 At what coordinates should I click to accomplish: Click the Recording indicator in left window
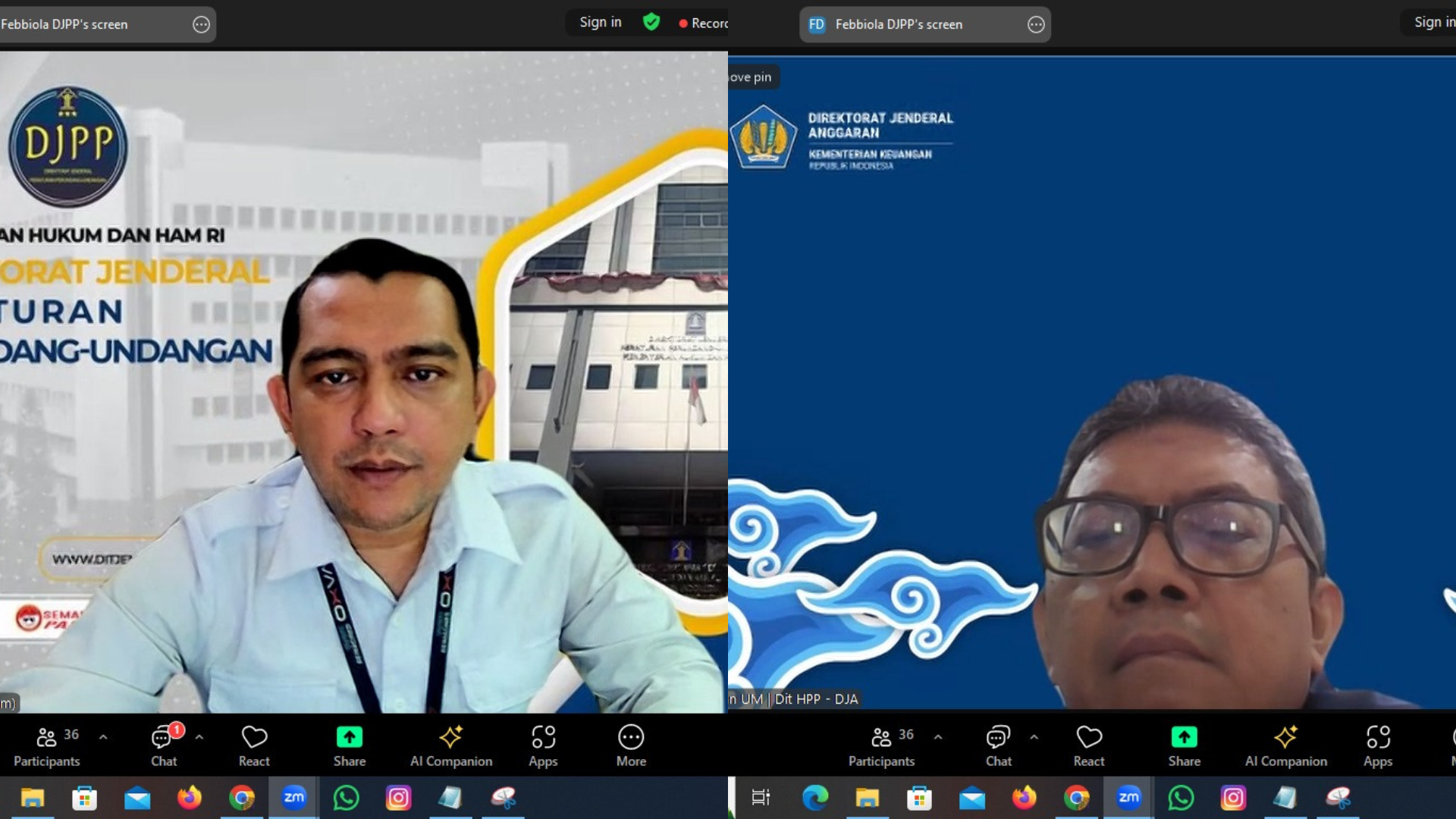click(x=704, y=24)
